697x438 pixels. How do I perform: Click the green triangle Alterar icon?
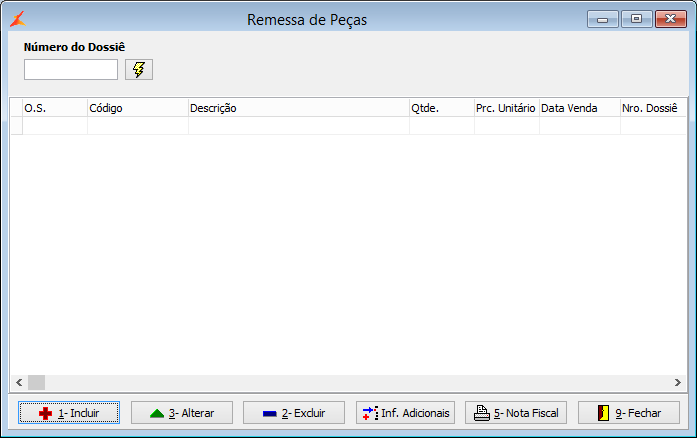[x=157, y=414]
